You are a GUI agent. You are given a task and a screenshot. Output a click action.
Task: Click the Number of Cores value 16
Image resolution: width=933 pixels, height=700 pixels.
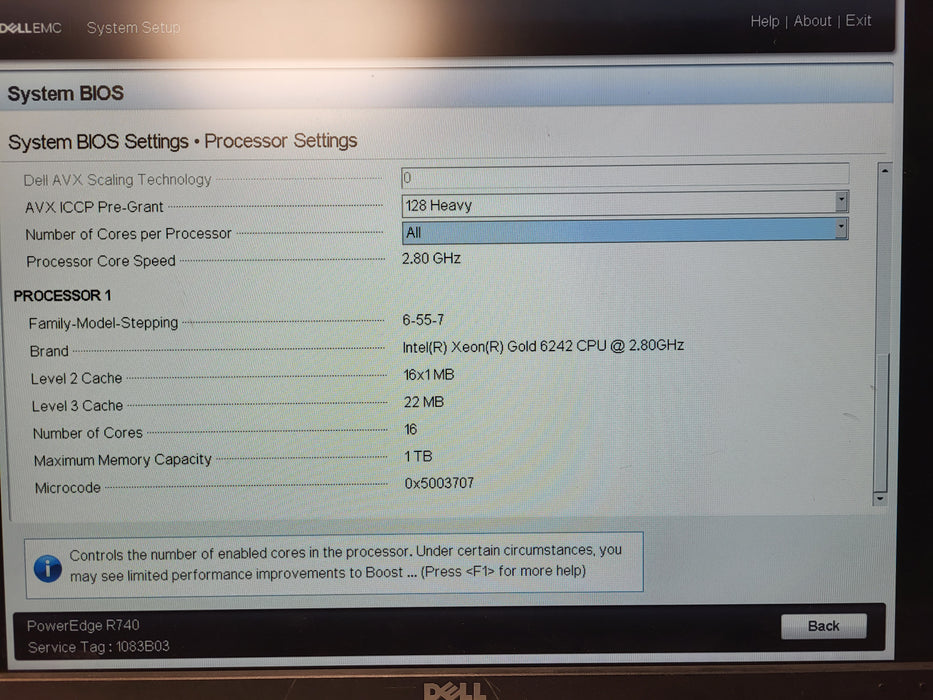click(x=411, y=429)
